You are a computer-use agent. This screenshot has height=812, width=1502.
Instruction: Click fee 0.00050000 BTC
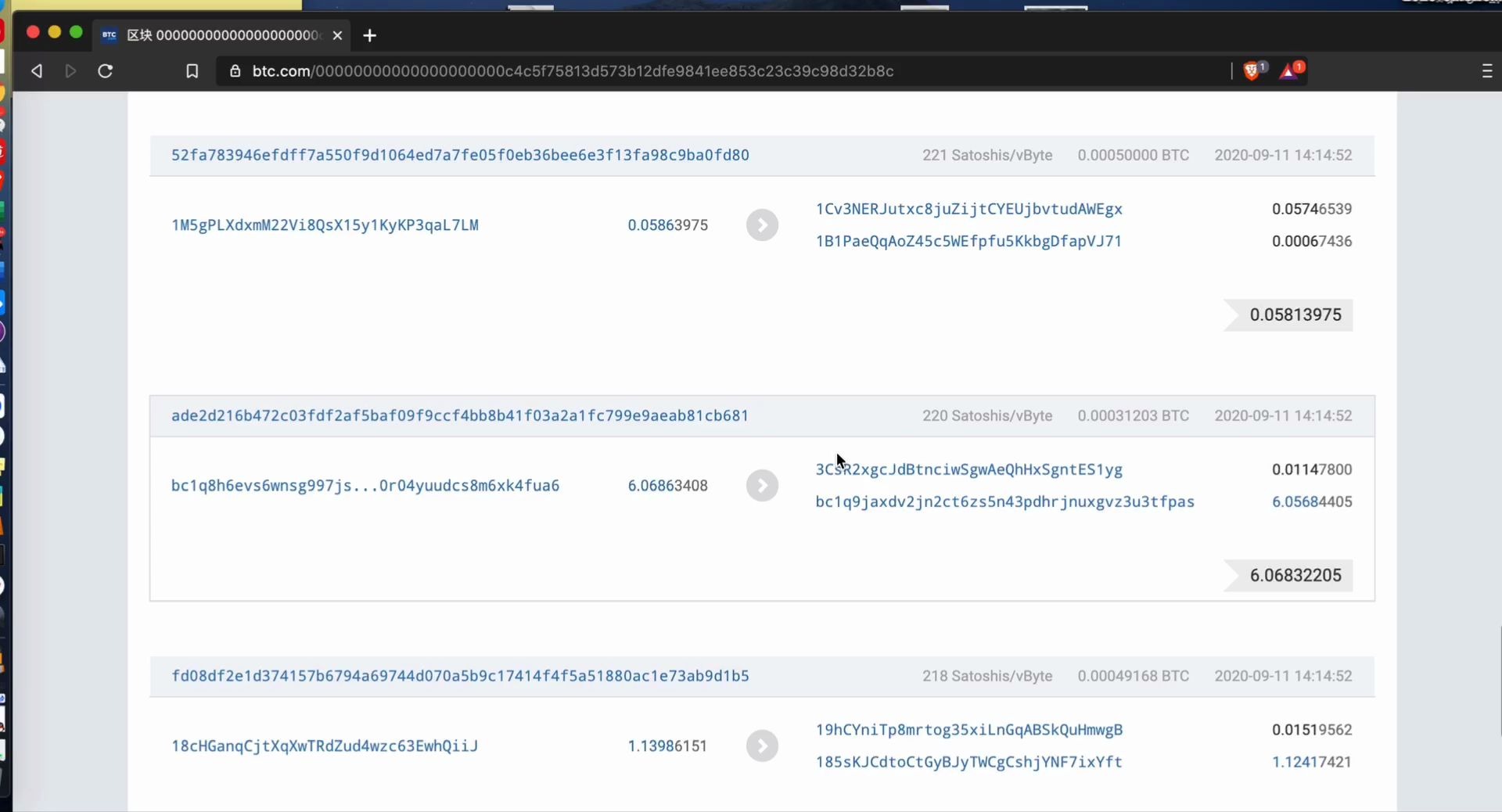click(x=1134, y=155)
